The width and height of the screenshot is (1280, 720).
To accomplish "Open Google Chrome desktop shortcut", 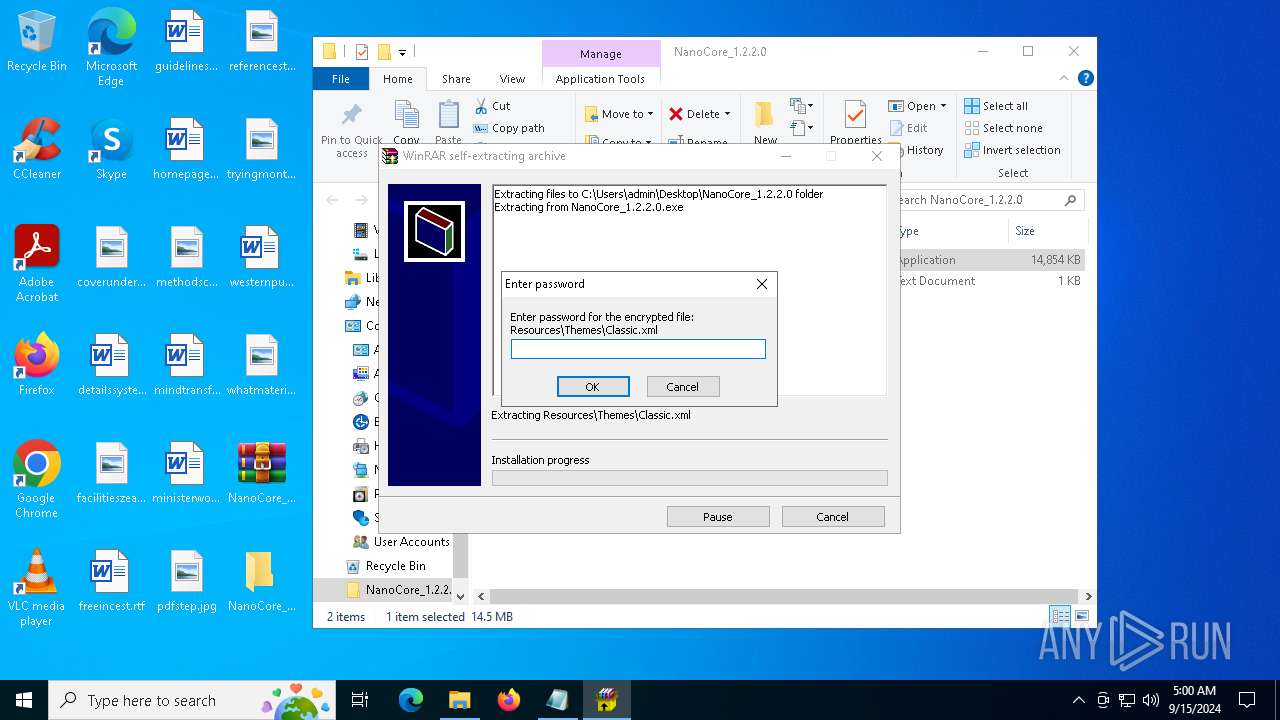I will click(x=37, y=480).
